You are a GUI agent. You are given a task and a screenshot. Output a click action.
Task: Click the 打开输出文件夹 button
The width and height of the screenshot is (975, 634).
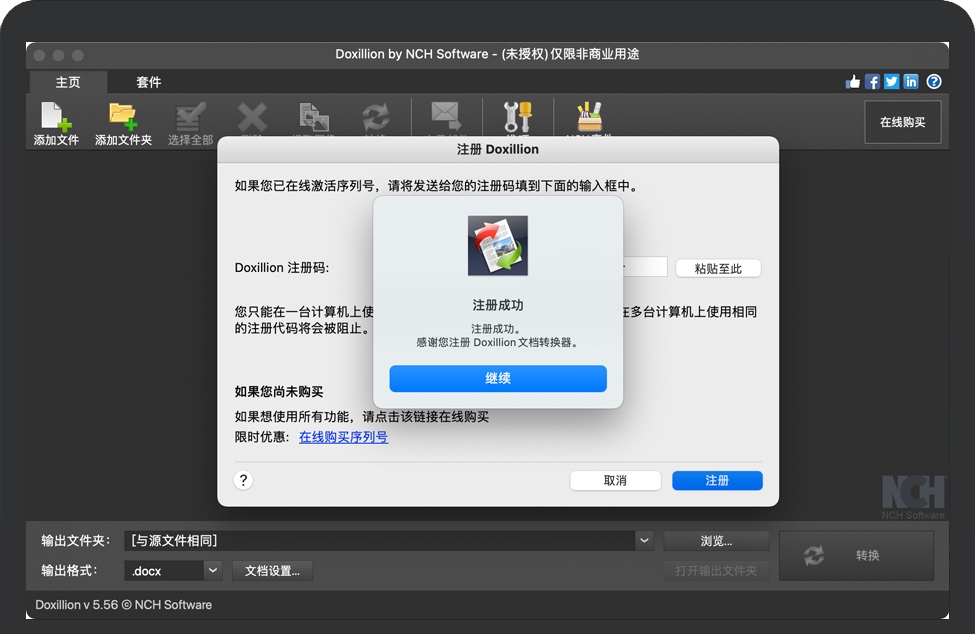[716, 571]
